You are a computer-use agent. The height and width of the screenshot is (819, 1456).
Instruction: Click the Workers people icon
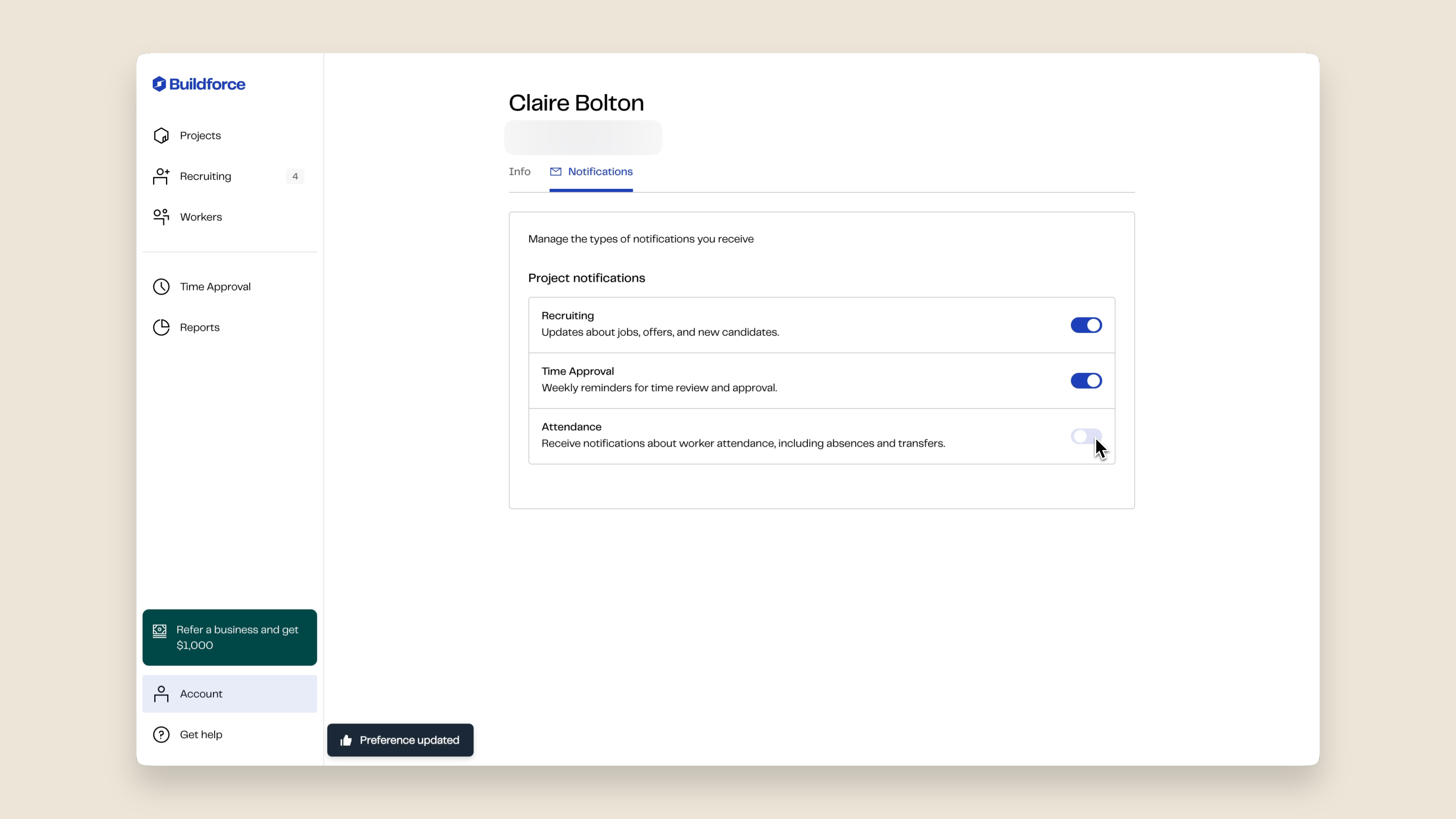[x=161, y=217]
